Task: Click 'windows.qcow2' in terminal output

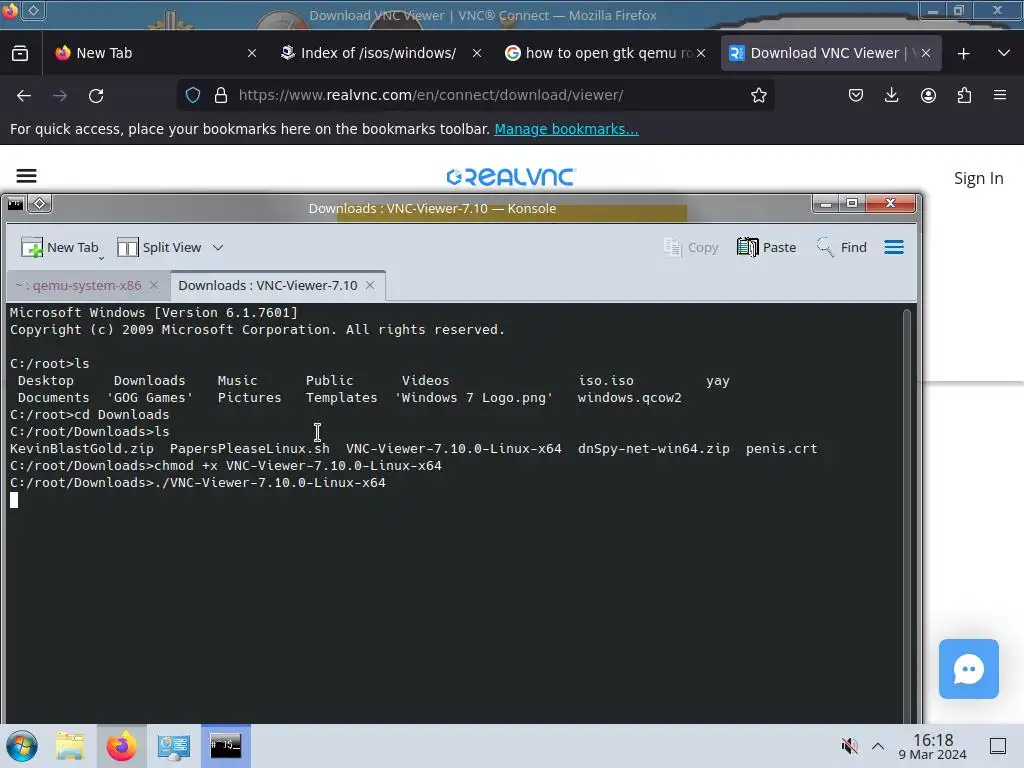Action: coord(629,398)
